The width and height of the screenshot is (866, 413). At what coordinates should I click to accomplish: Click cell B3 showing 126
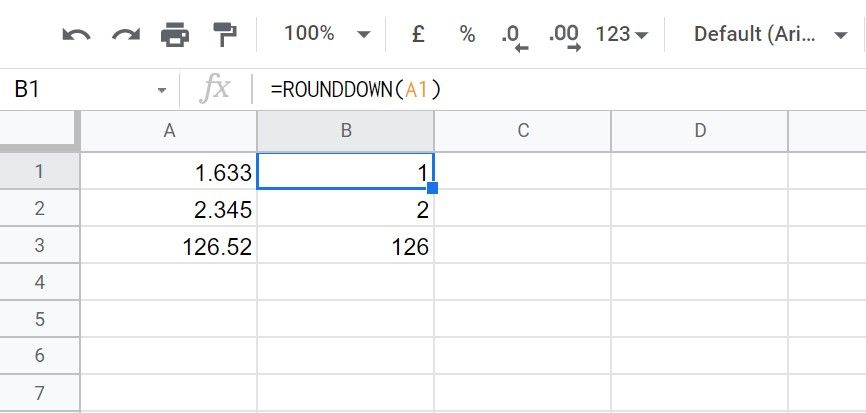click(345, 246)
